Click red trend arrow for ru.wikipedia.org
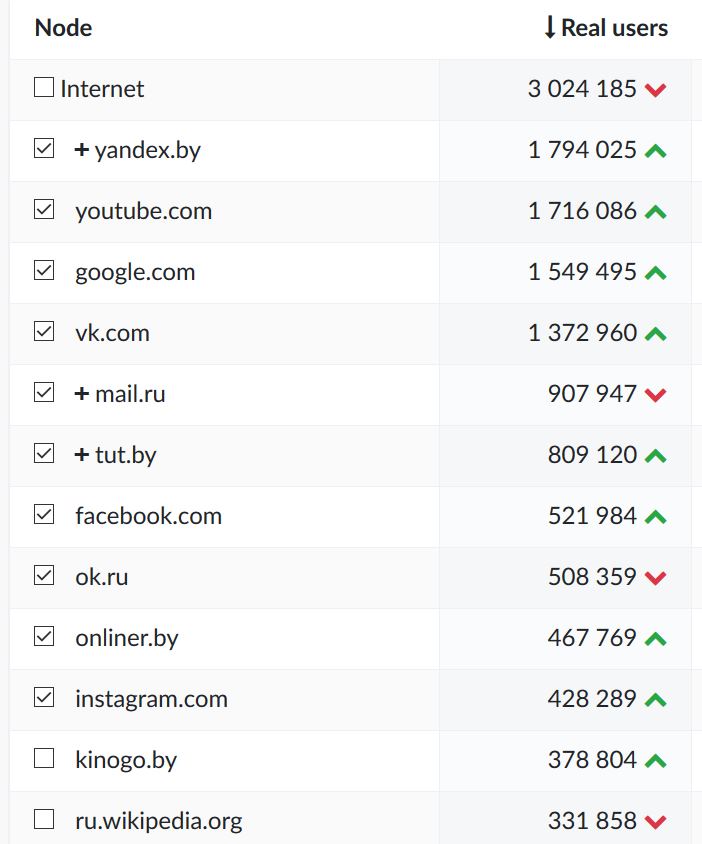This screenshot has height=844, width=702. click(656, 822)
